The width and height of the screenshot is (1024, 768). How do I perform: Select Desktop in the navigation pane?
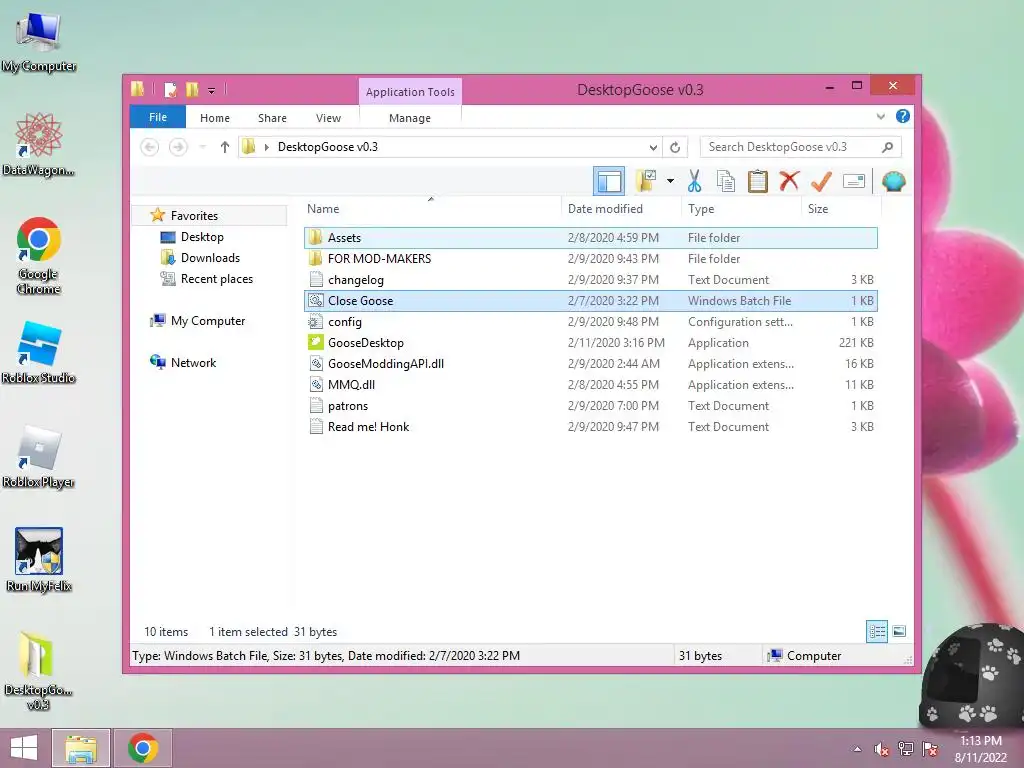[x=202, y=237]
